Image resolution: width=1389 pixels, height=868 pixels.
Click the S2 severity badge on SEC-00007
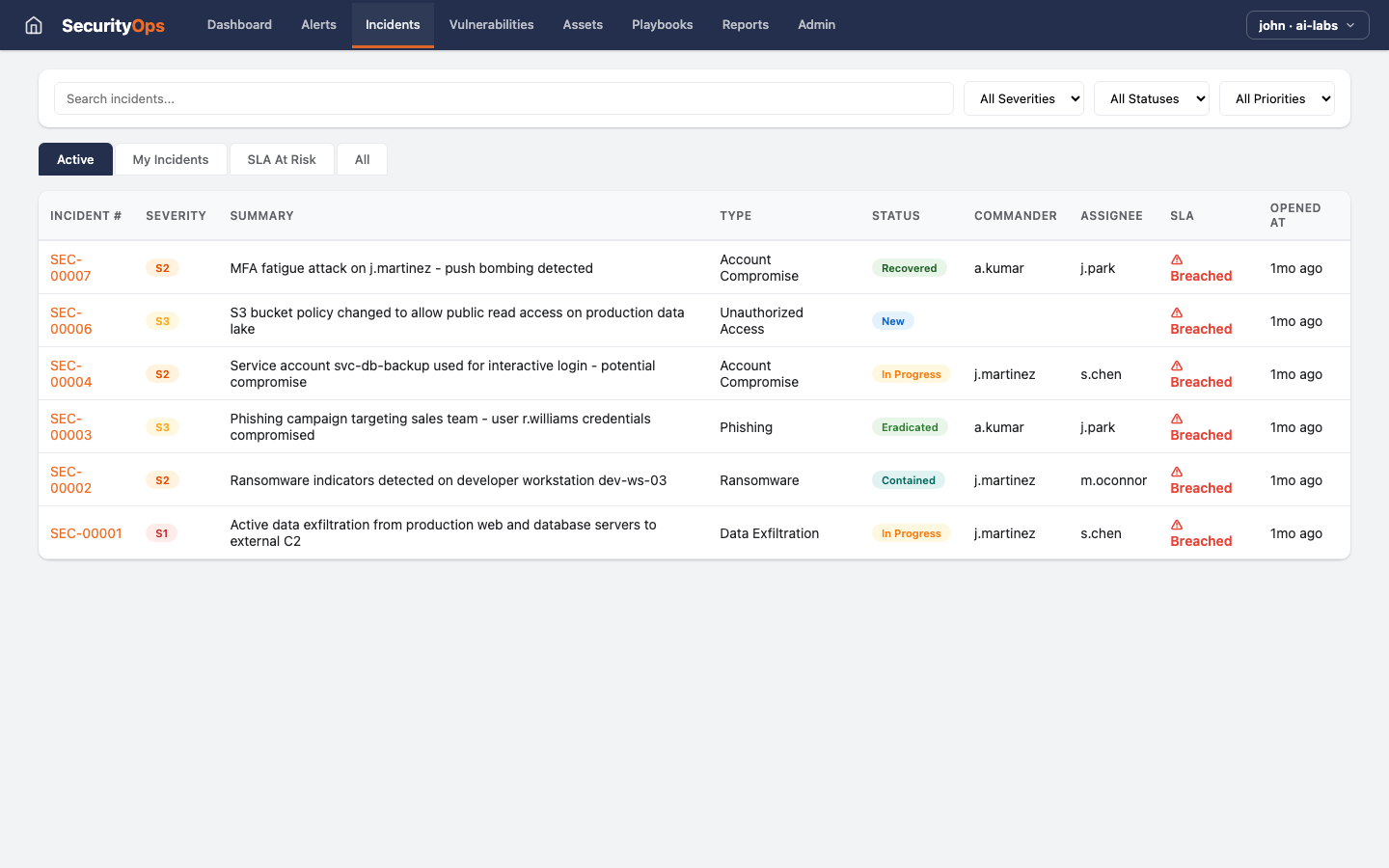point(162,267)
